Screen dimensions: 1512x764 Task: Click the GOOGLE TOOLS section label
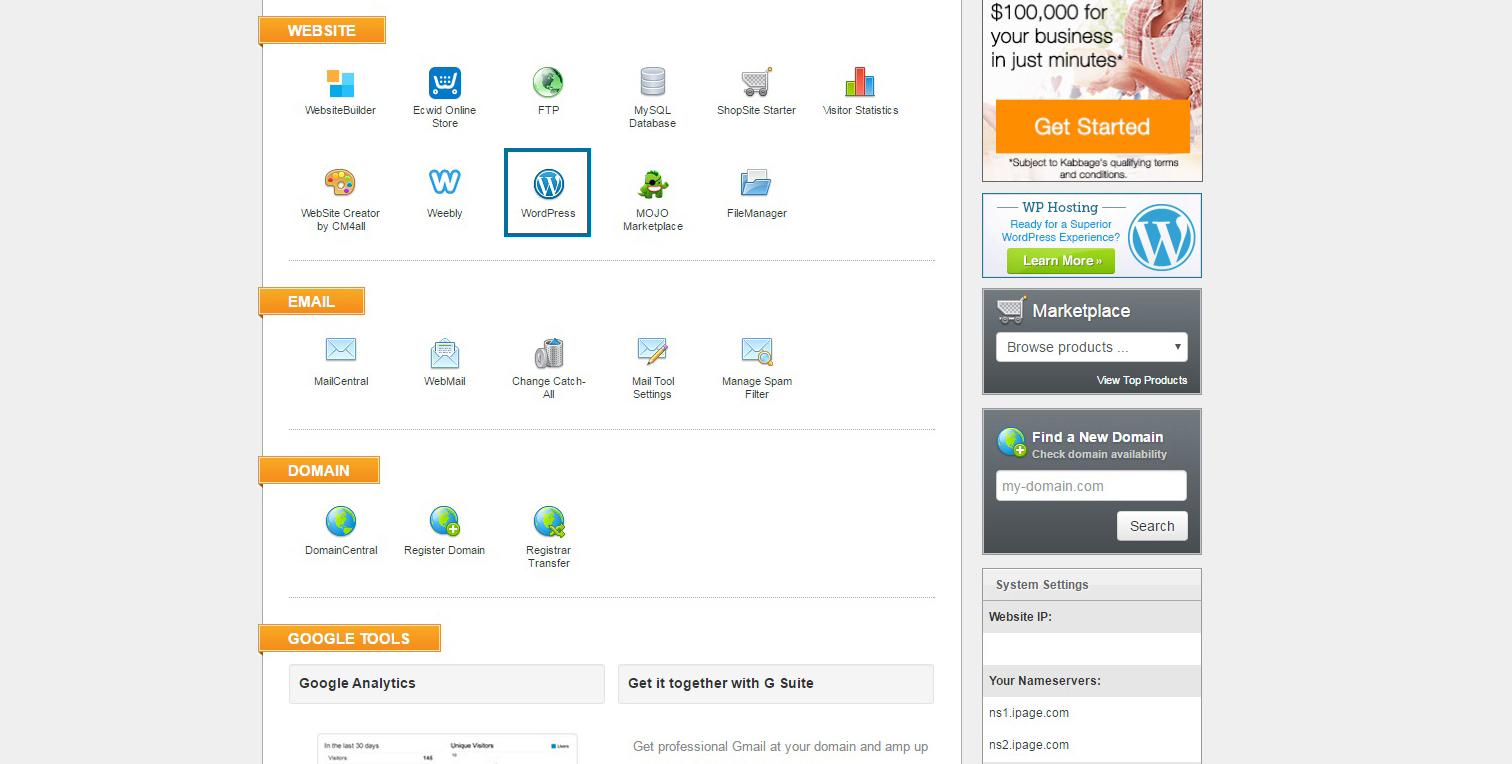point(349,639)
